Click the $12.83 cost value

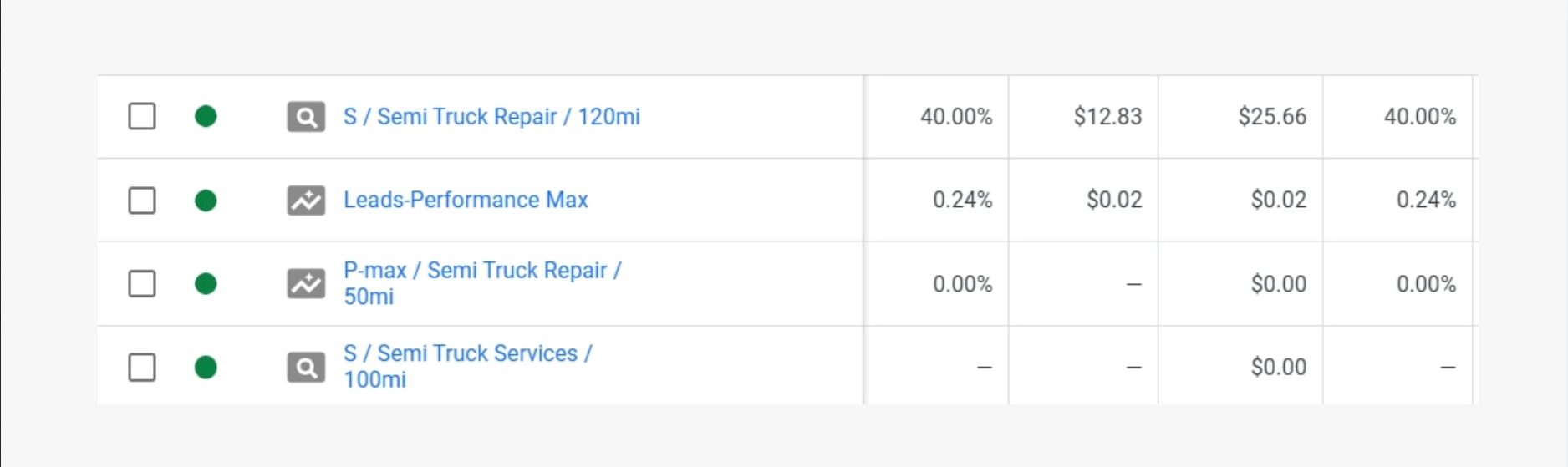(x=1107, y=117)
